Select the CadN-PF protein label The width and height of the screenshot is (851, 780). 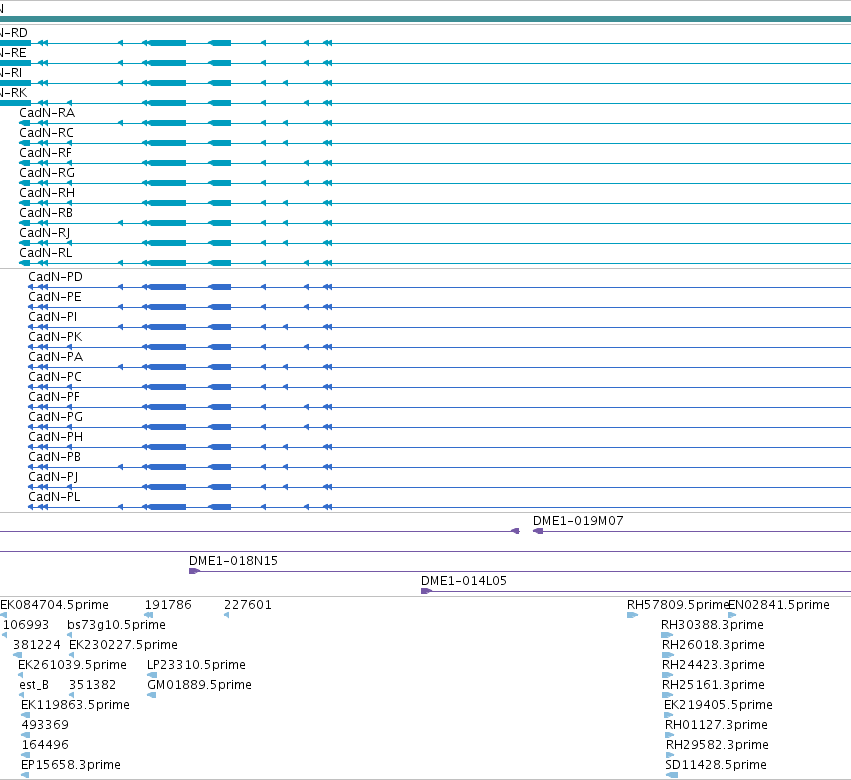click(x=54, y=397)
